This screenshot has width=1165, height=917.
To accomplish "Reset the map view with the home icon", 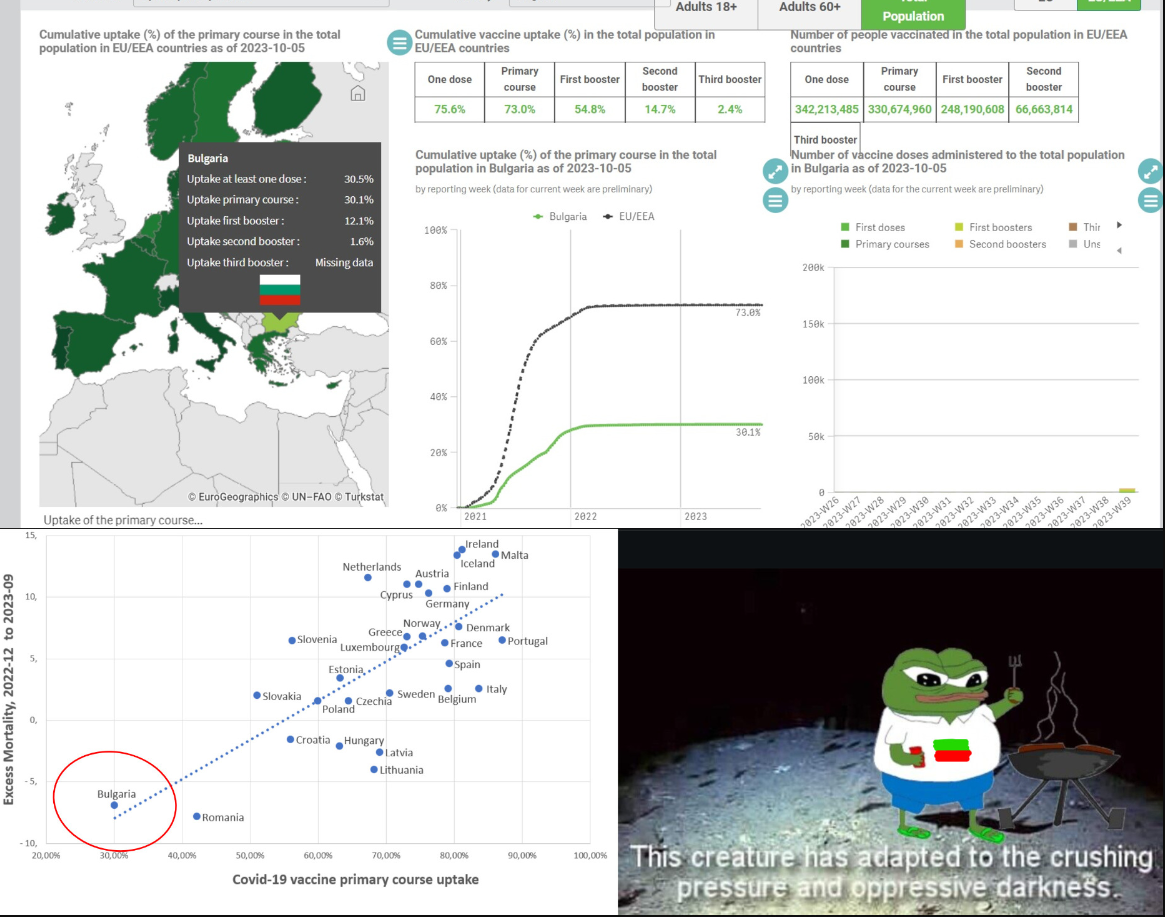I will pos(357,94).
